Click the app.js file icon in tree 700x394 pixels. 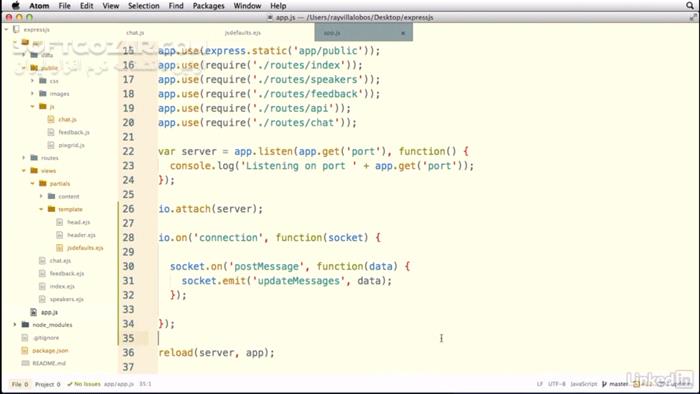point(33,312)
